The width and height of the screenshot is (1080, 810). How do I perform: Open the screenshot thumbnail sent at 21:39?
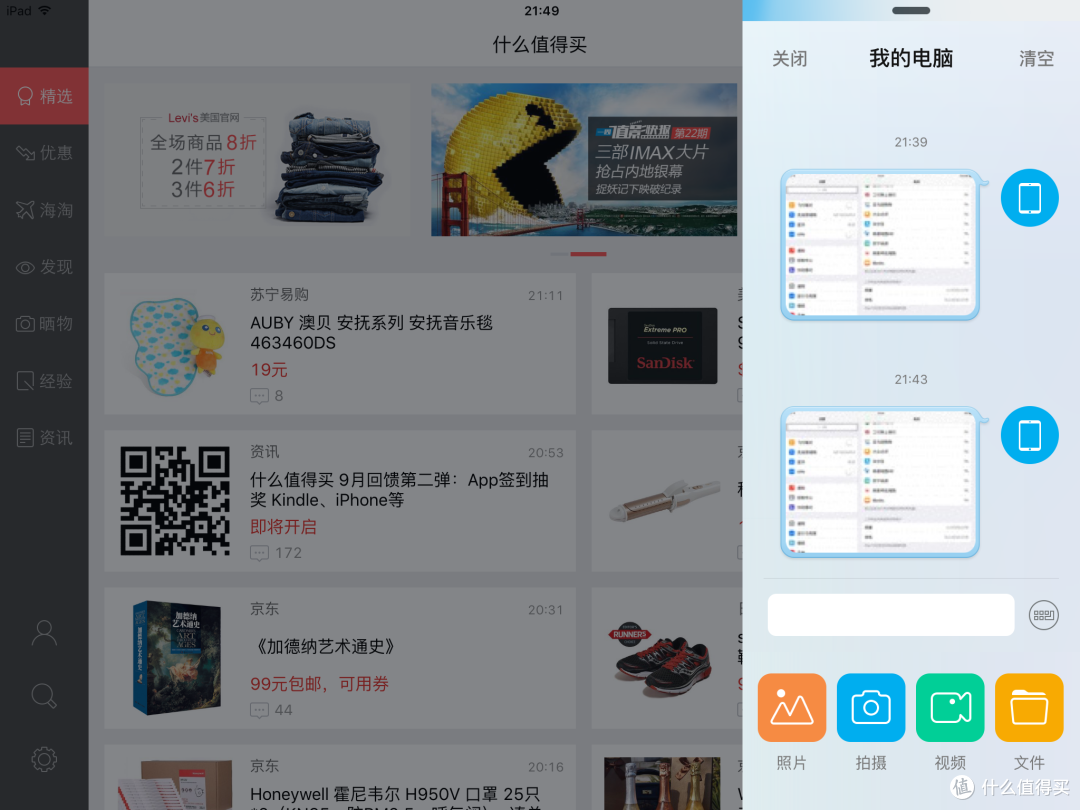tap(880, 245)
